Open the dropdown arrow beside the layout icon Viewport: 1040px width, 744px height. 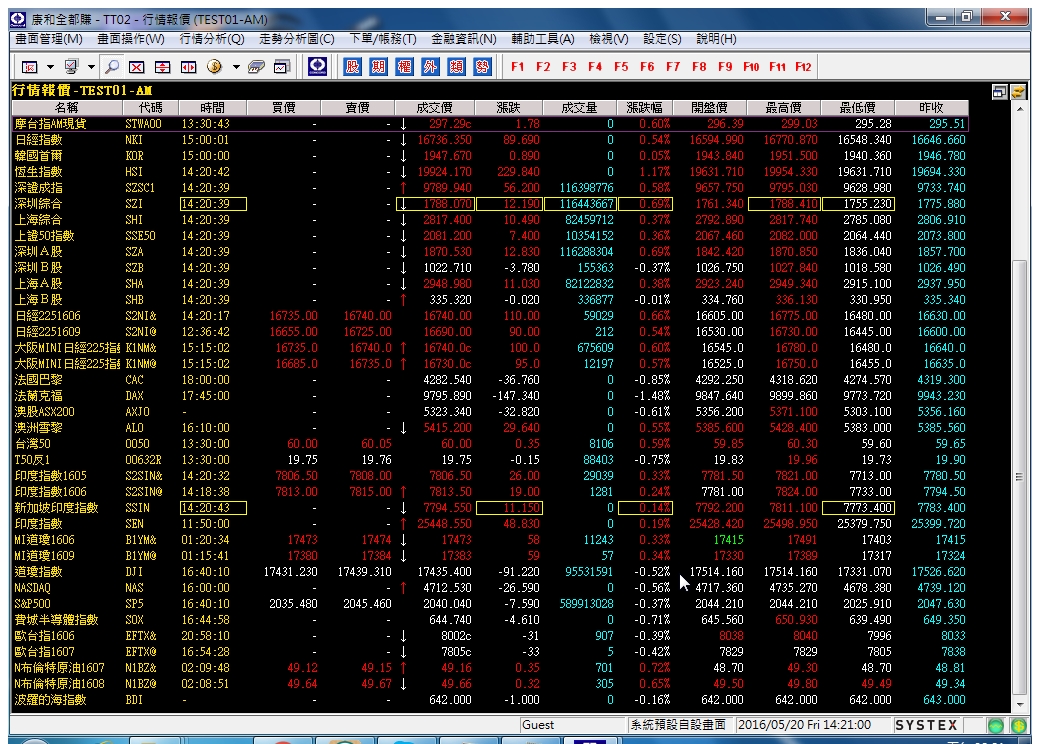(x=50, y=67)
